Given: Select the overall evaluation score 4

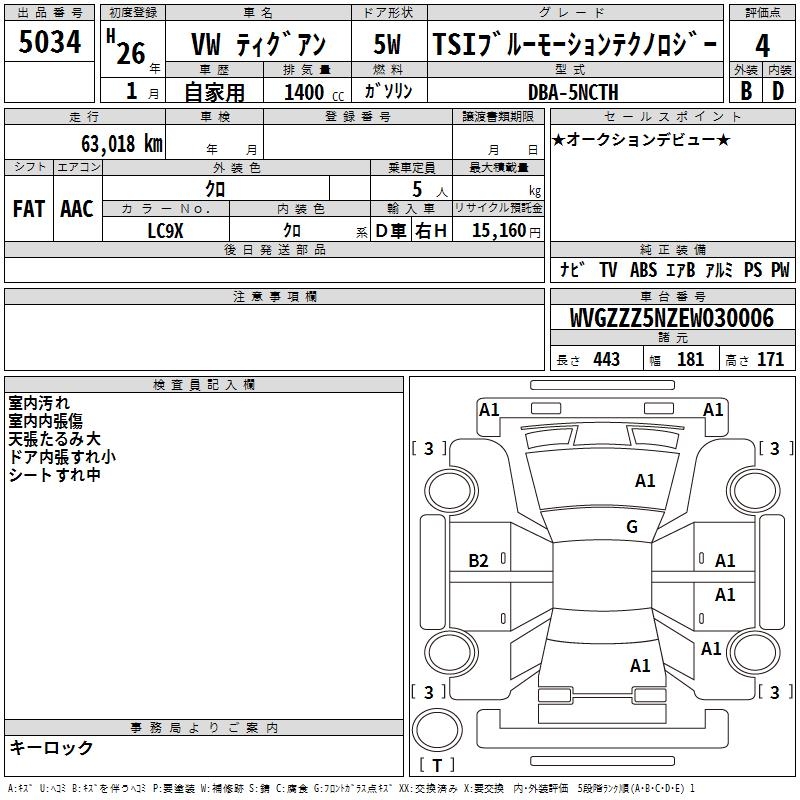Looking at the screenshot, I should (x=762, y=45).
